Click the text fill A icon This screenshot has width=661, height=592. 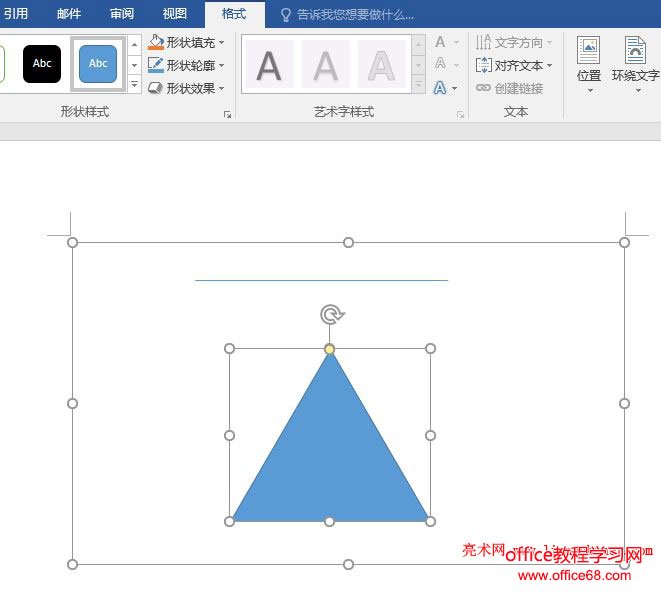(x=440, y=42)
